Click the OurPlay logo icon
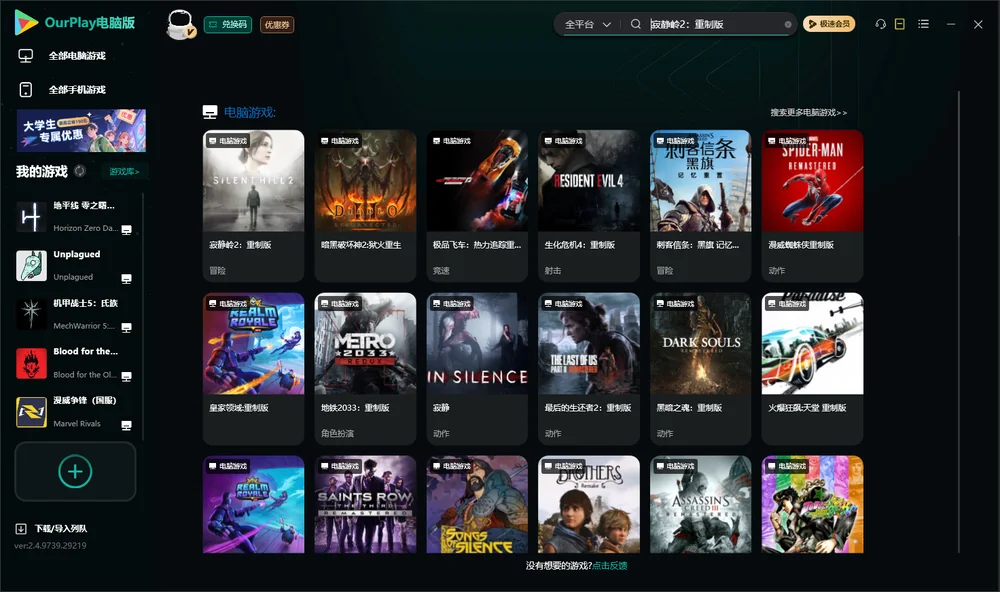This screenshot has width=1000, height=592. coord(26,22)
